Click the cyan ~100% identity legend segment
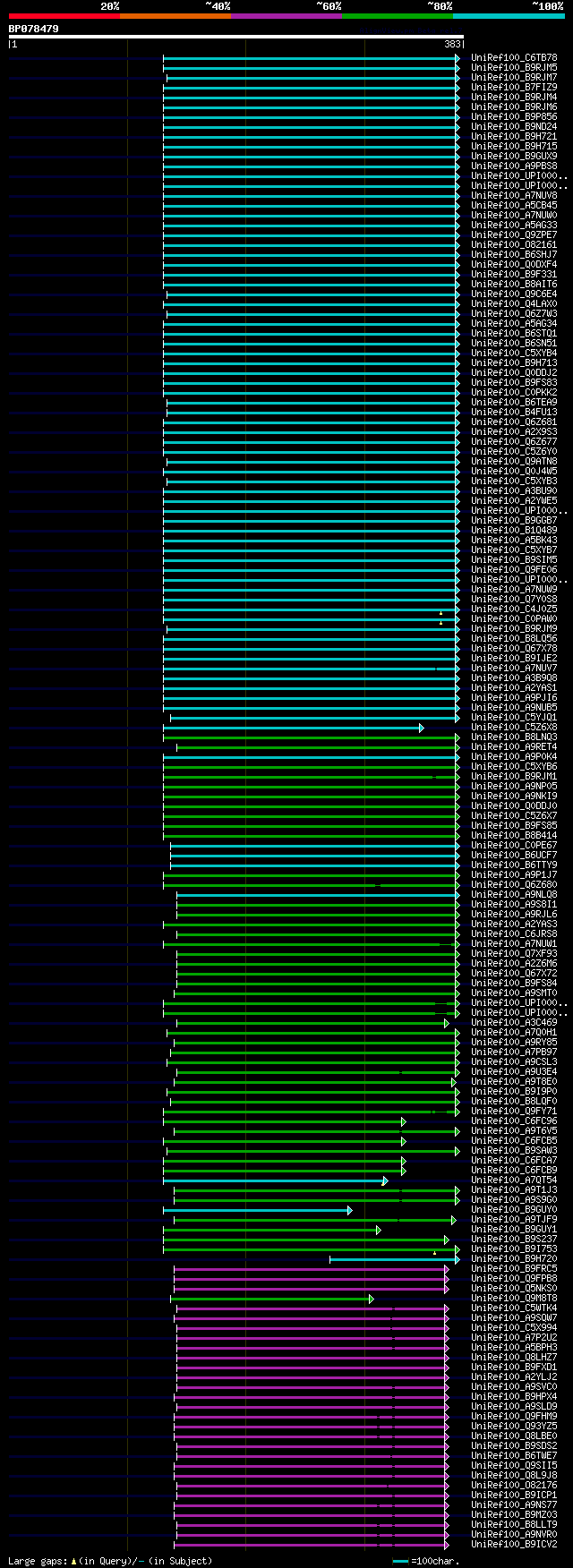The image size is (573, 1568). pyautogui.click(x=509, y=16)
